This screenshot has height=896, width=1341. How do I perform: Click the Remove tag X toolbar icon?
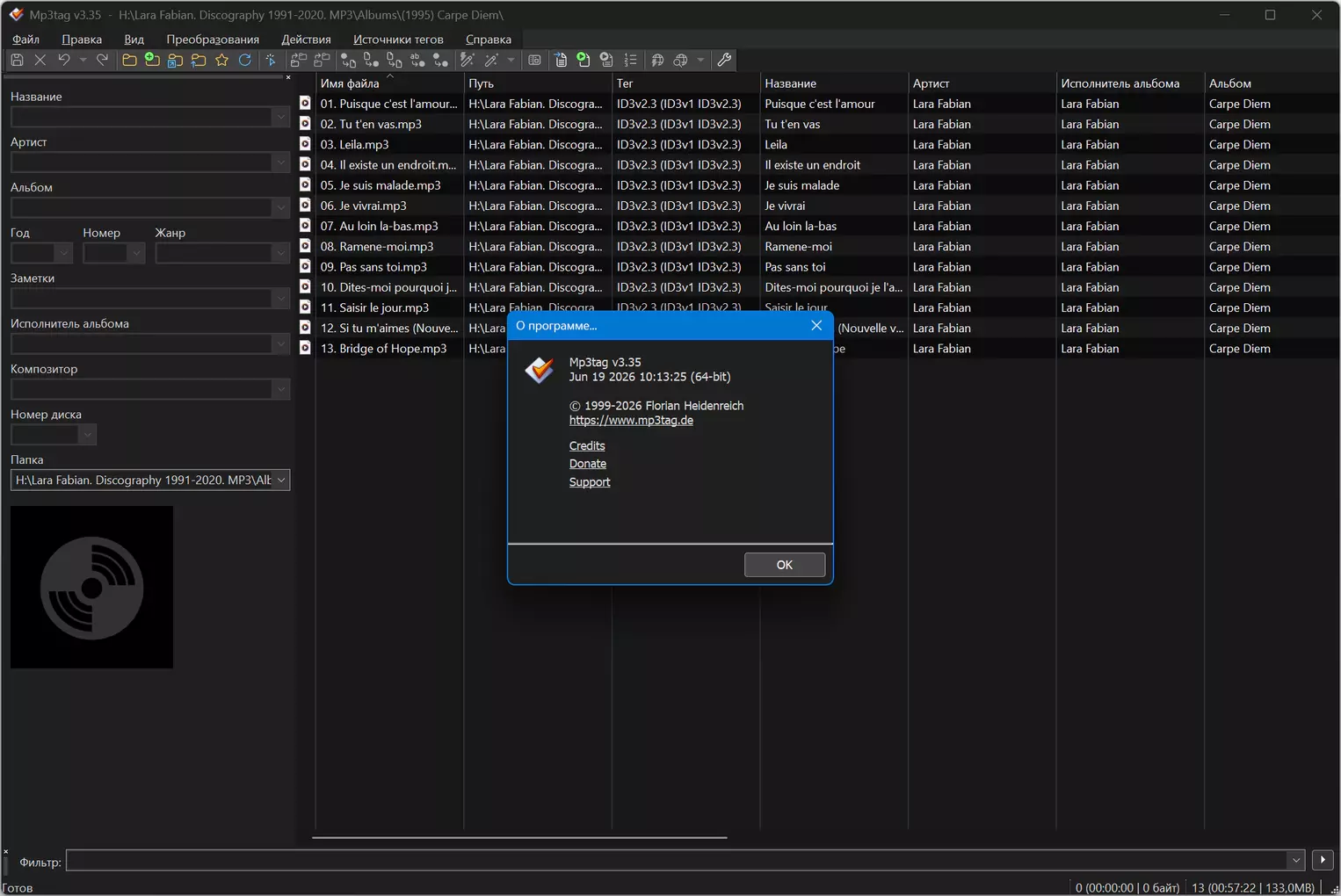tap(40, 60)
